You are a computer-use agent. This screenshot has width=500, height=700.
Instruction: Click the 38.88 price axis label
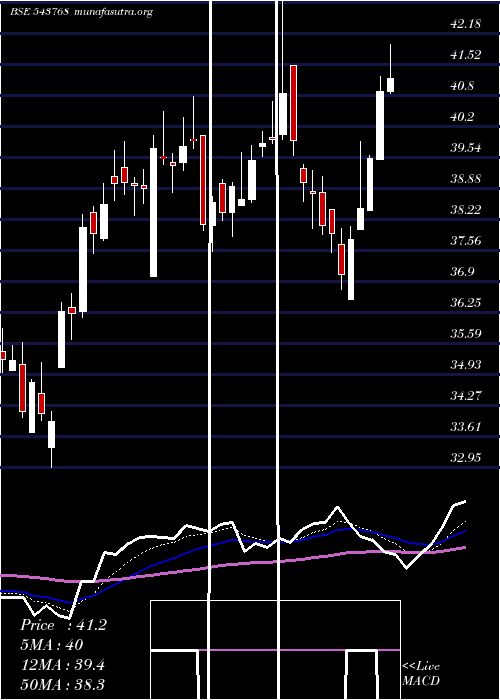click(466, 179)
